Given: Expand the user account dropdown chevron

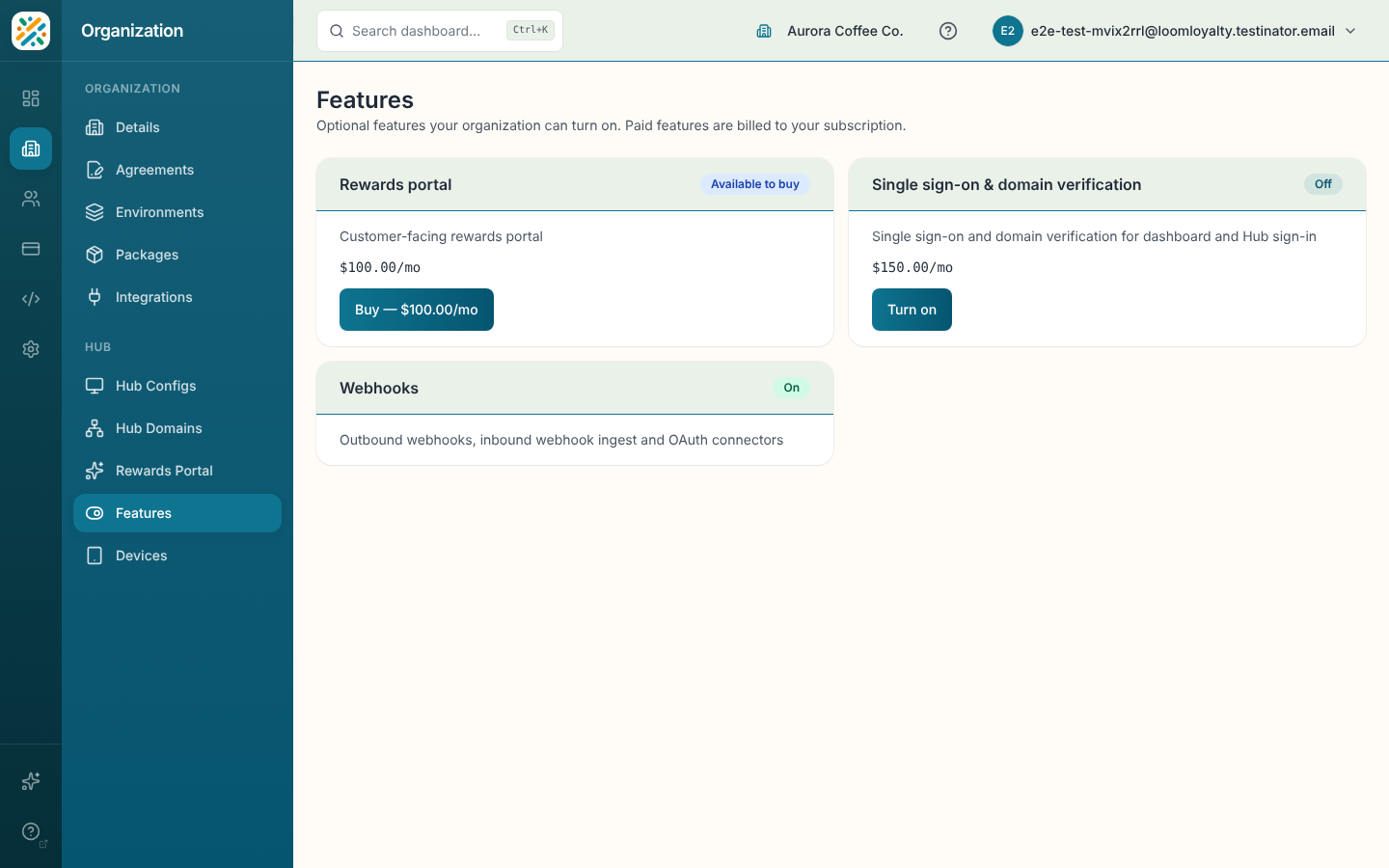Looking at the screenshot, I should click(1350, 31).
